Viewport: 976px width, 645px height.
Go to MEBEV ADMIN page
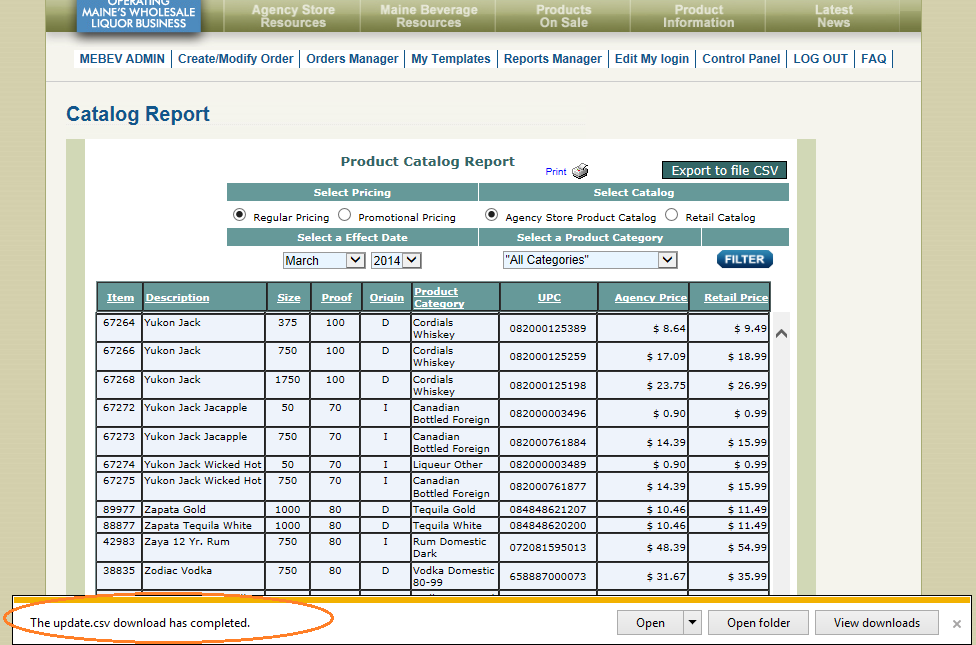click(122, 59)
